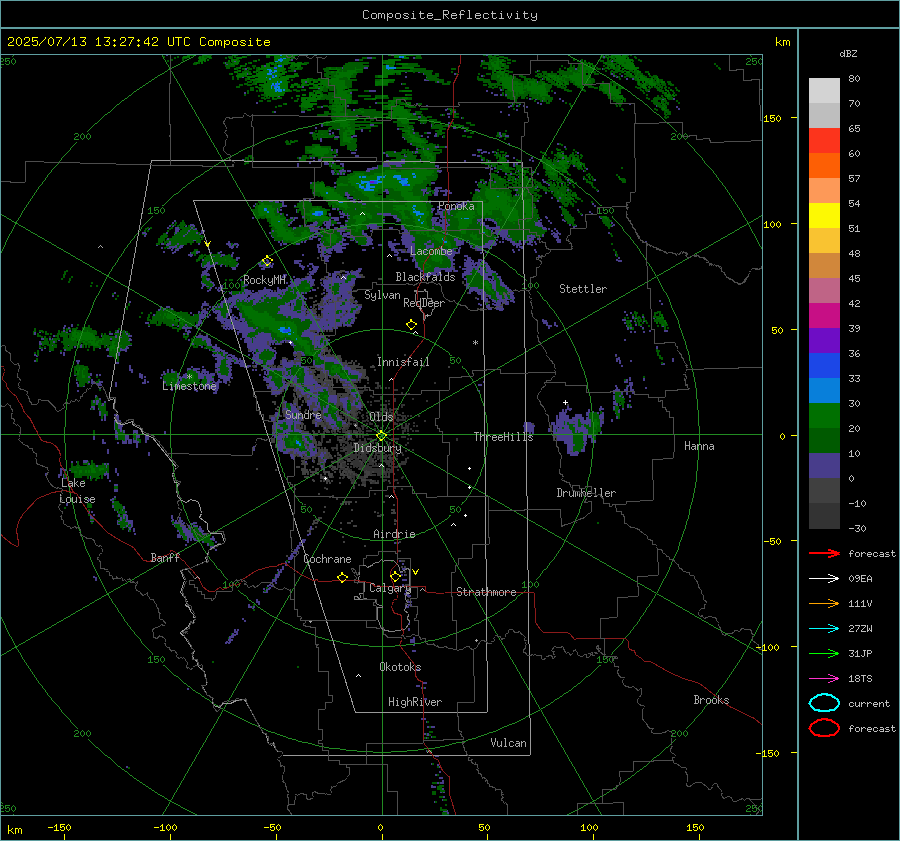
Task: Click the yellow diamond marker above RockyMH
Action: pos(267,261)
